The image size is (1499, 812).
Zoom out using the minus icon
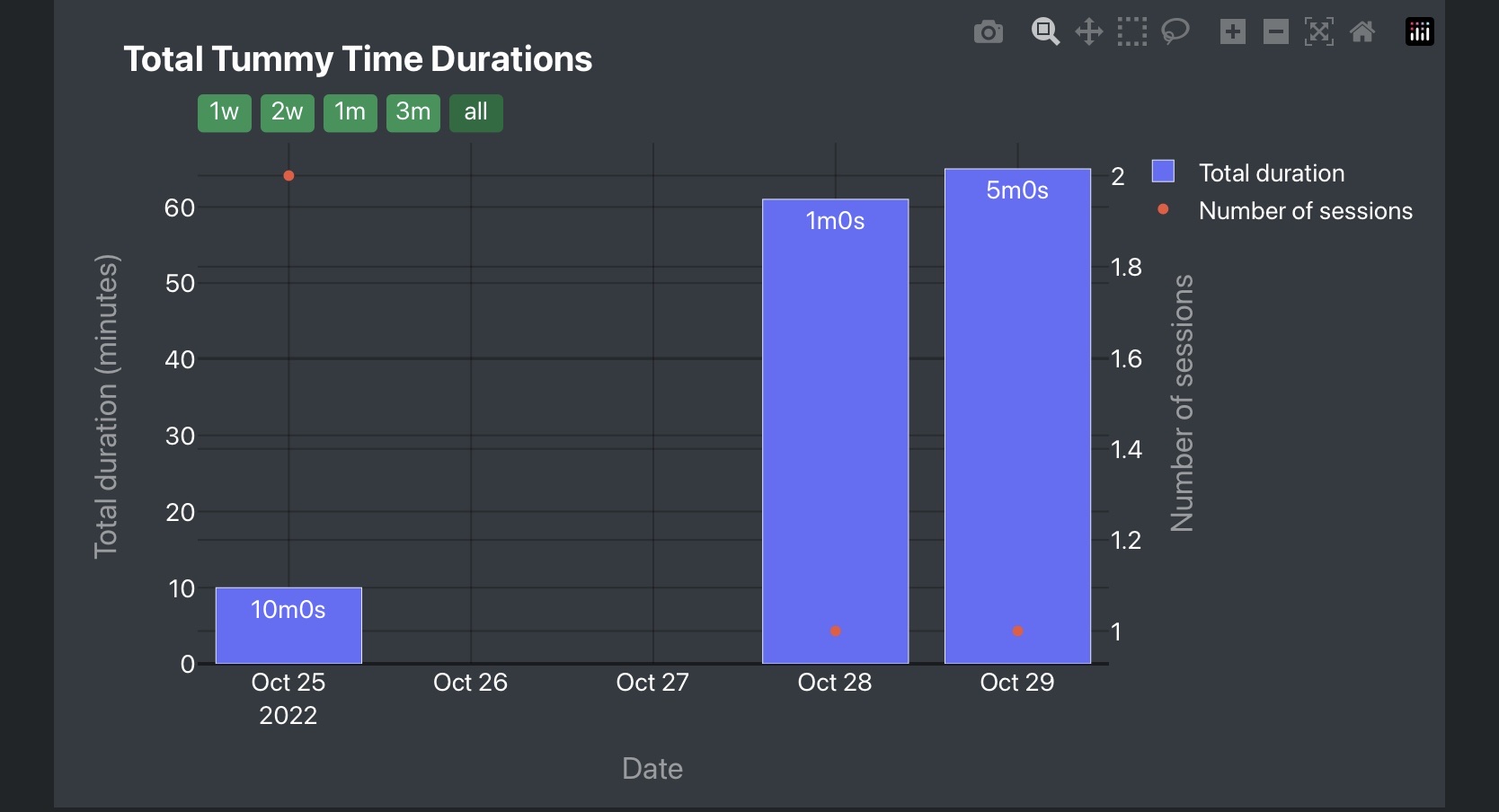pyautogui.click(x=1275, y=31)
